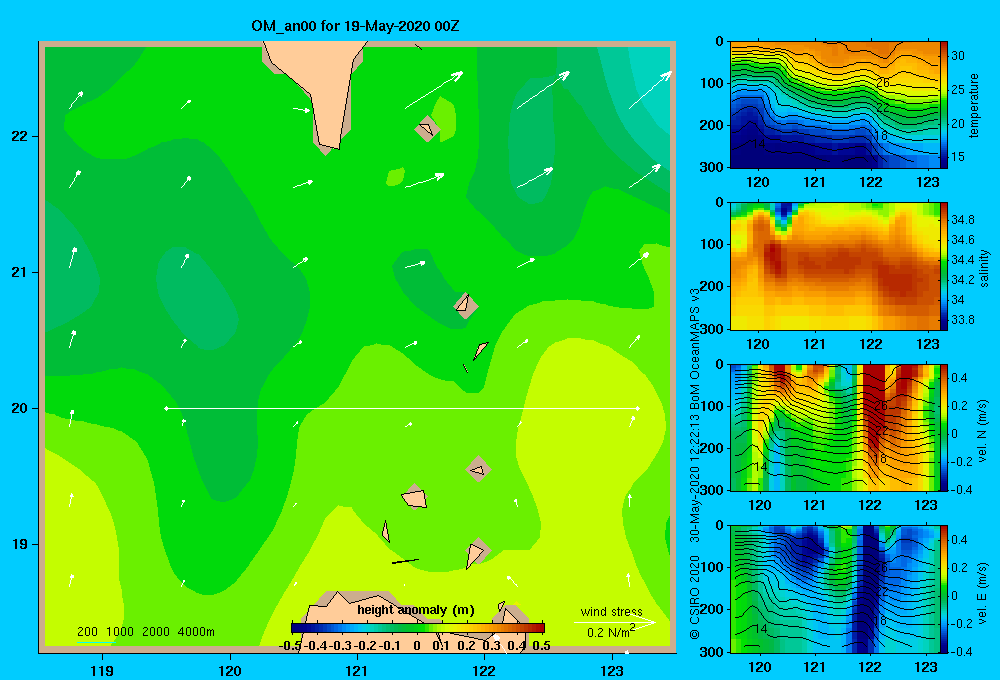
Task: Click the -0.5 end of height anomaly scale
Action: [x=290, y=646]
